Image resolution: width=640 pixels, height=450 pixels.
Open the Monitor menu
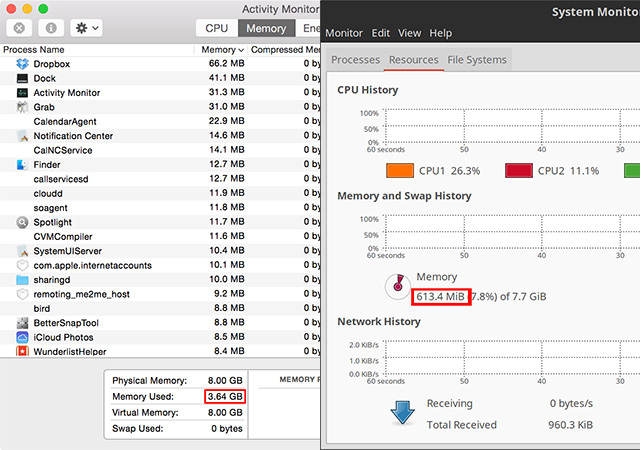[x=344, y=33]
